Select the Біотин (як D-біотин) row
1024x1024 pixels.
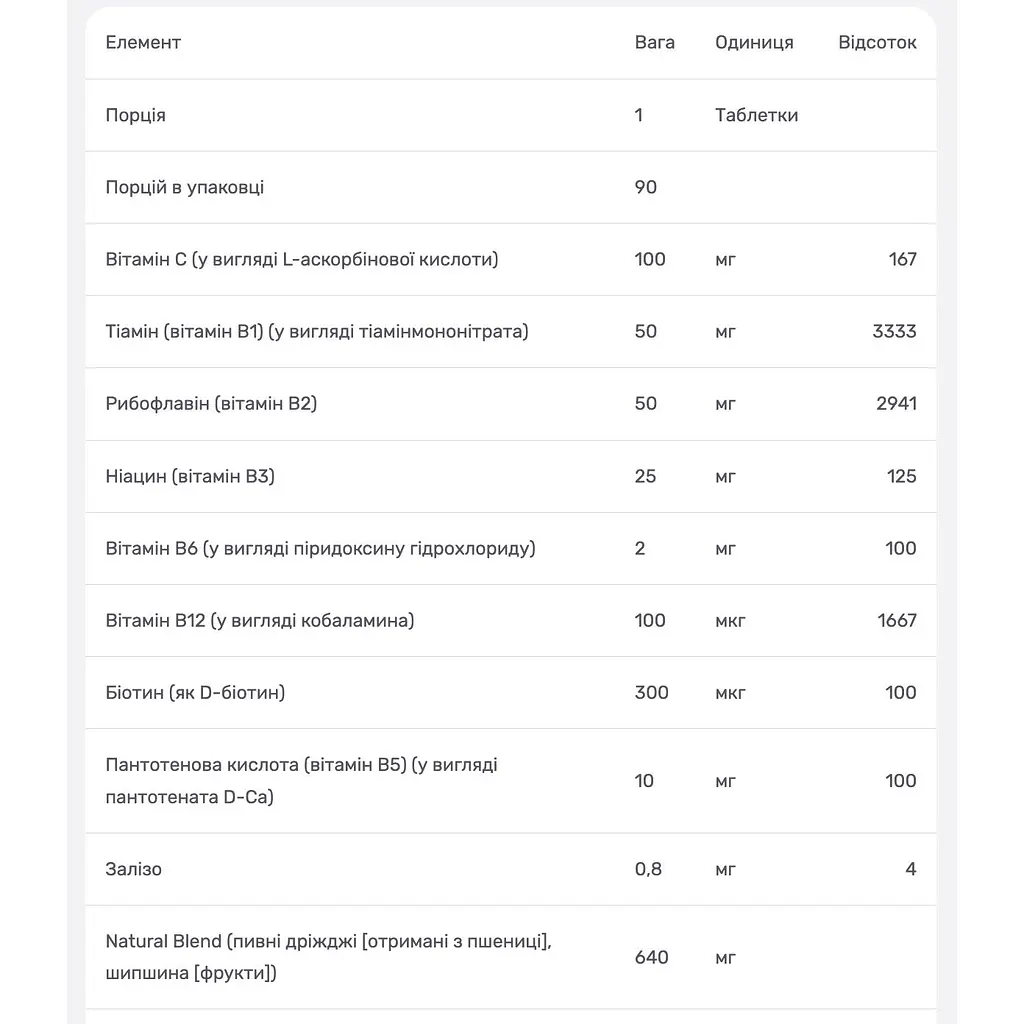point(511,693)
